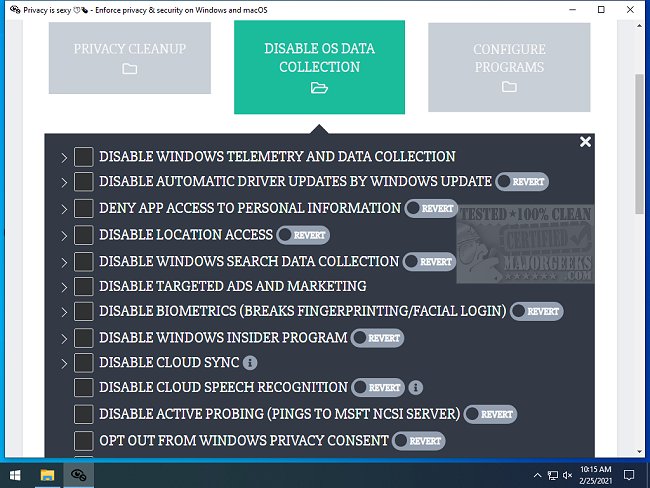Check Disable Windows Insider Program box

pyautogui.click(x=84, y=337)
